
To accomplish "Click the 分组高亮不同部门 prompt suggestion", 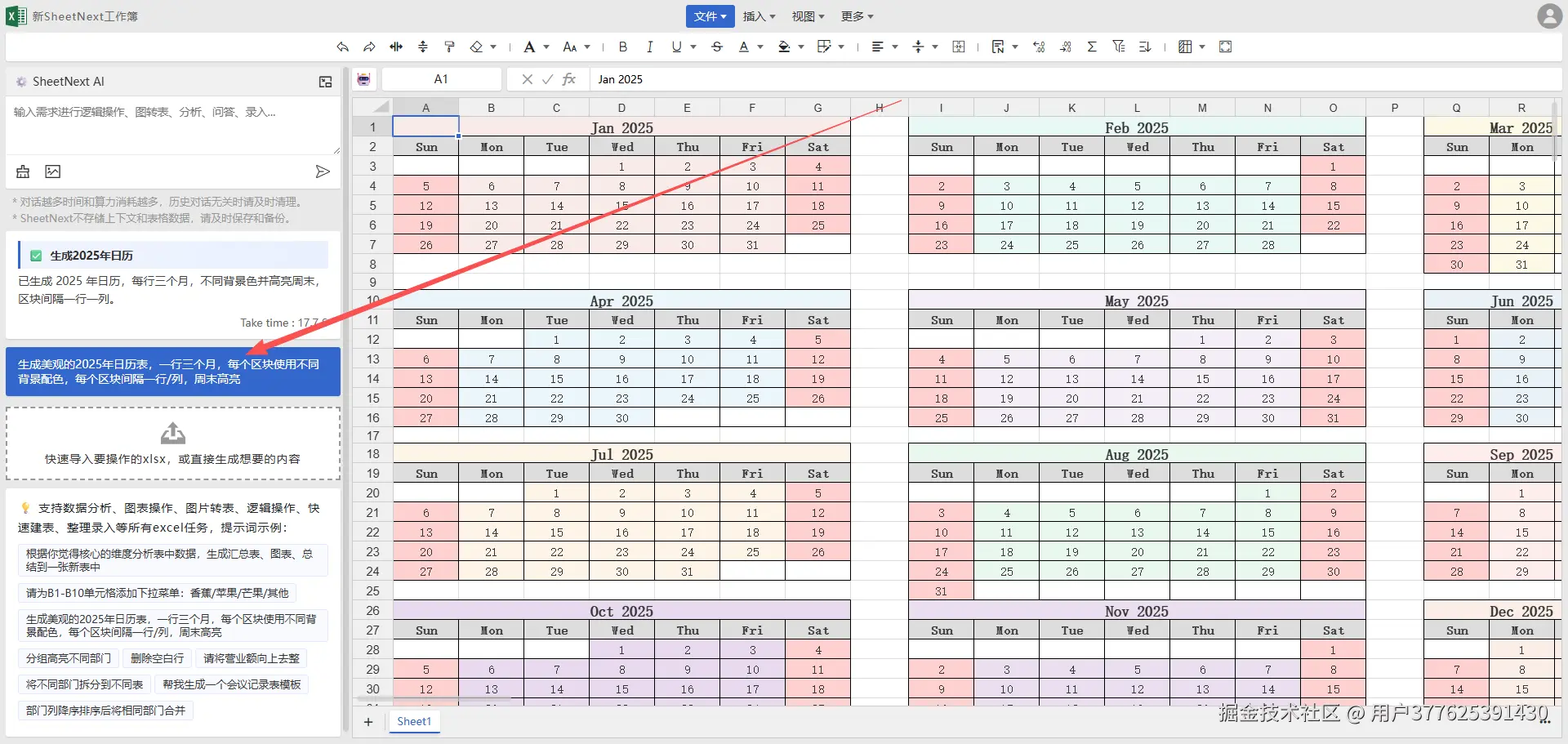I will [69, 658].
